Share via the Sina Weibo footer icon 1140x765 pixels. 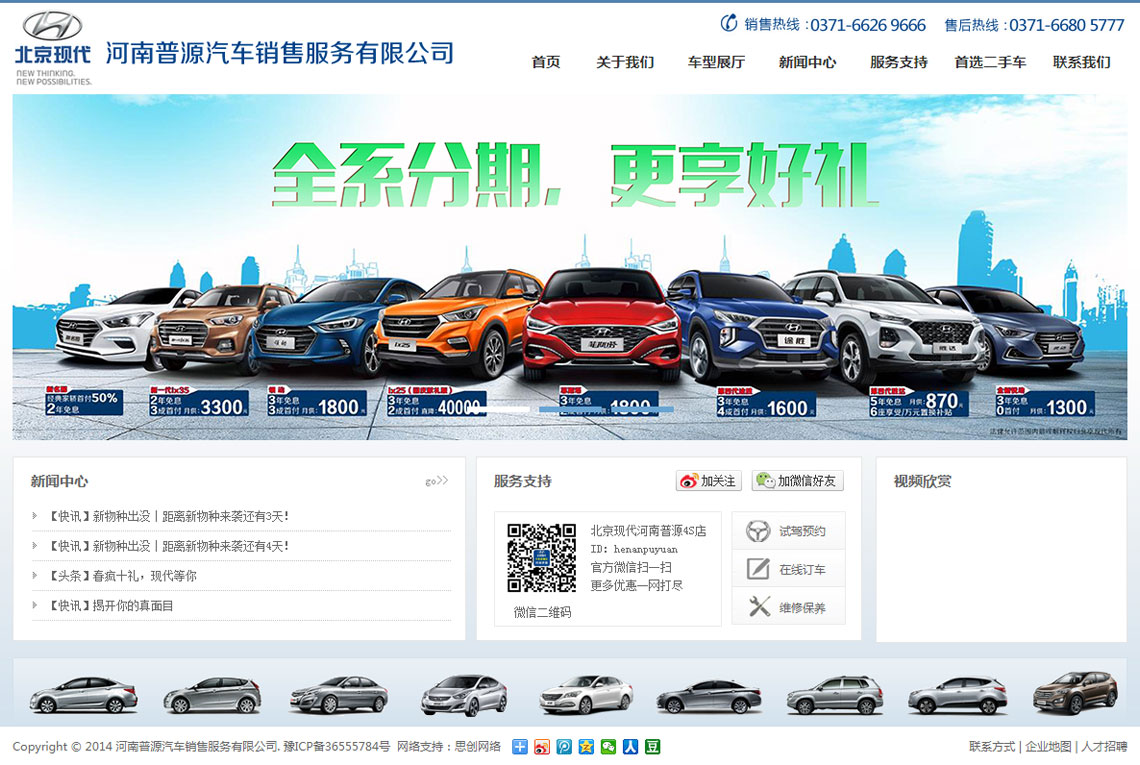[x=542, y=747]
